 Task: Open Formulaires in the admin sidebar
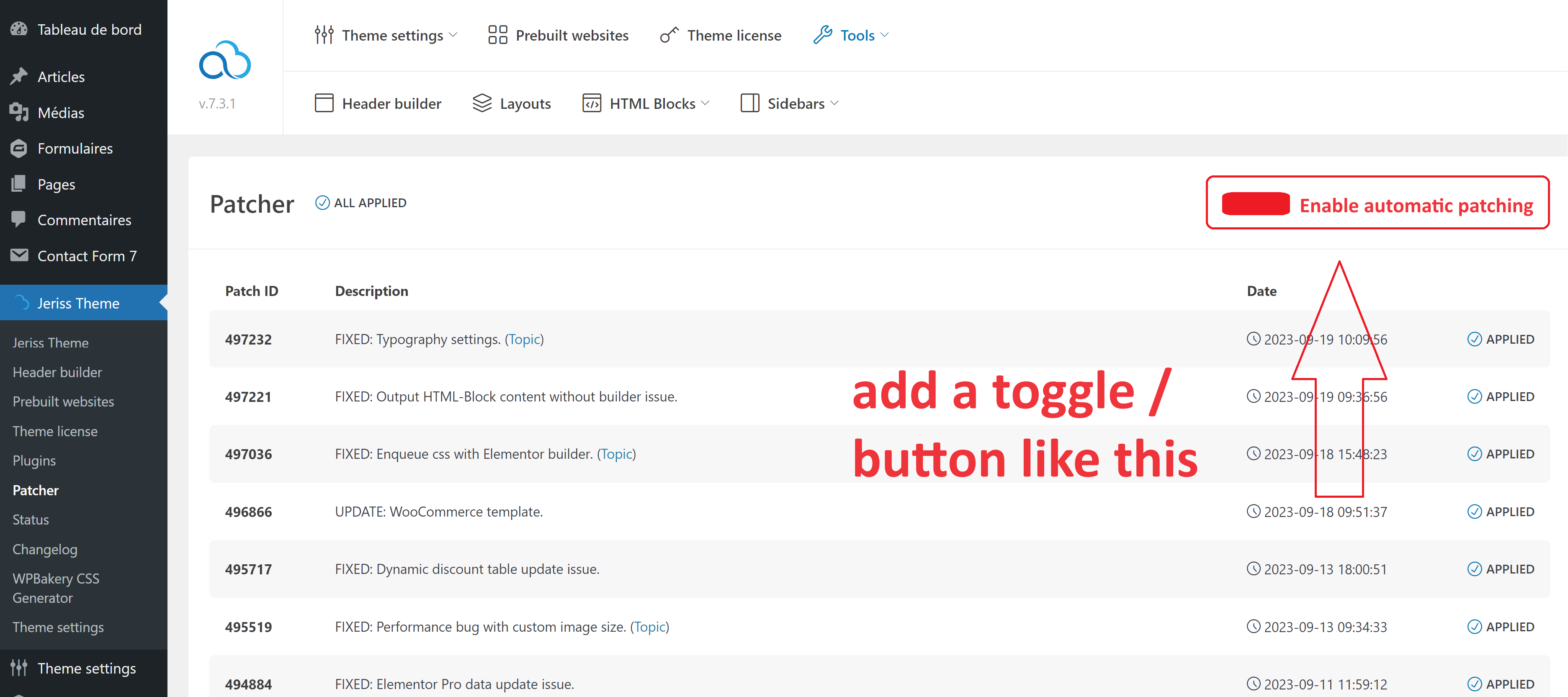click(x=83, y=149)
